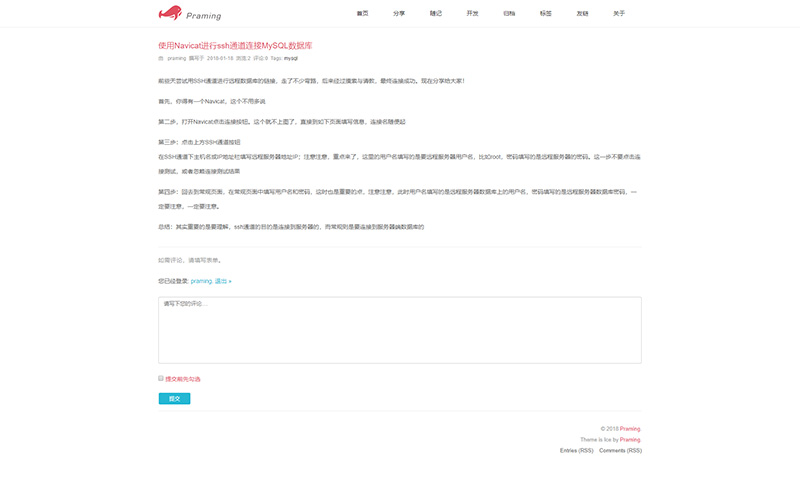Open the Navicat ssh MySQL post title
The image size is (800, 477).
[x=235, y=45]
